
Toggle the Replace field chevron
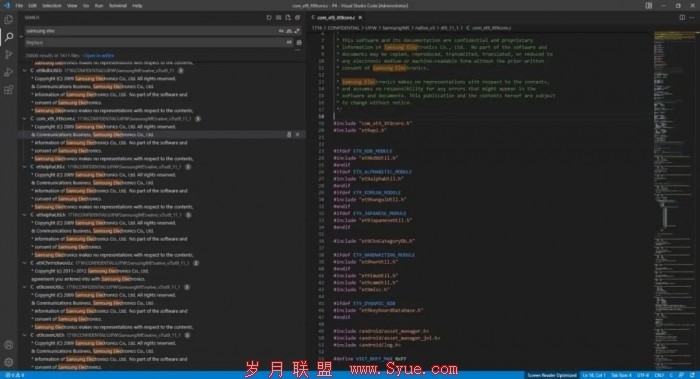(21, 37)
